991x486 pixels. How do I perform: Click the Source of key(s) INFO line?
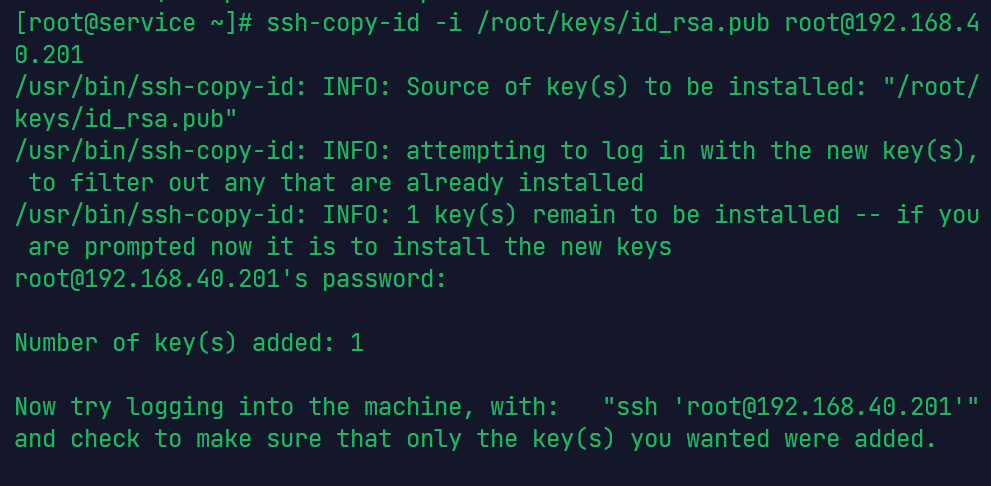click(497, 87)
